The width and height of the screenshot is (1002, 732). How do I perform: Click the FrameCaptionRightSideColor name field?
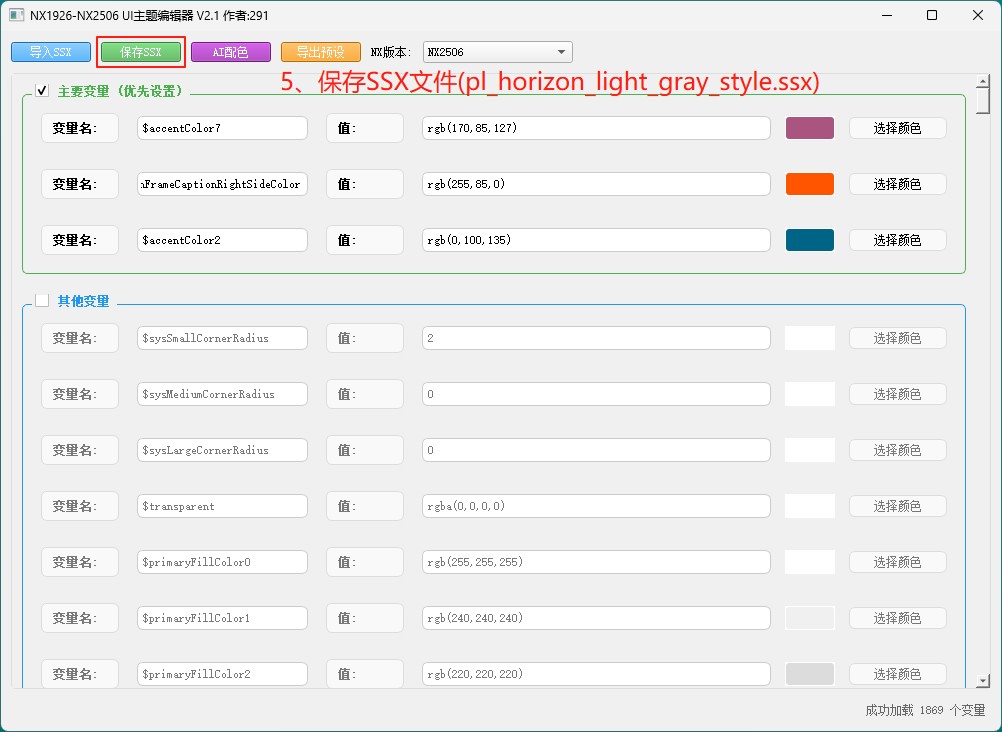pos(222,184)
